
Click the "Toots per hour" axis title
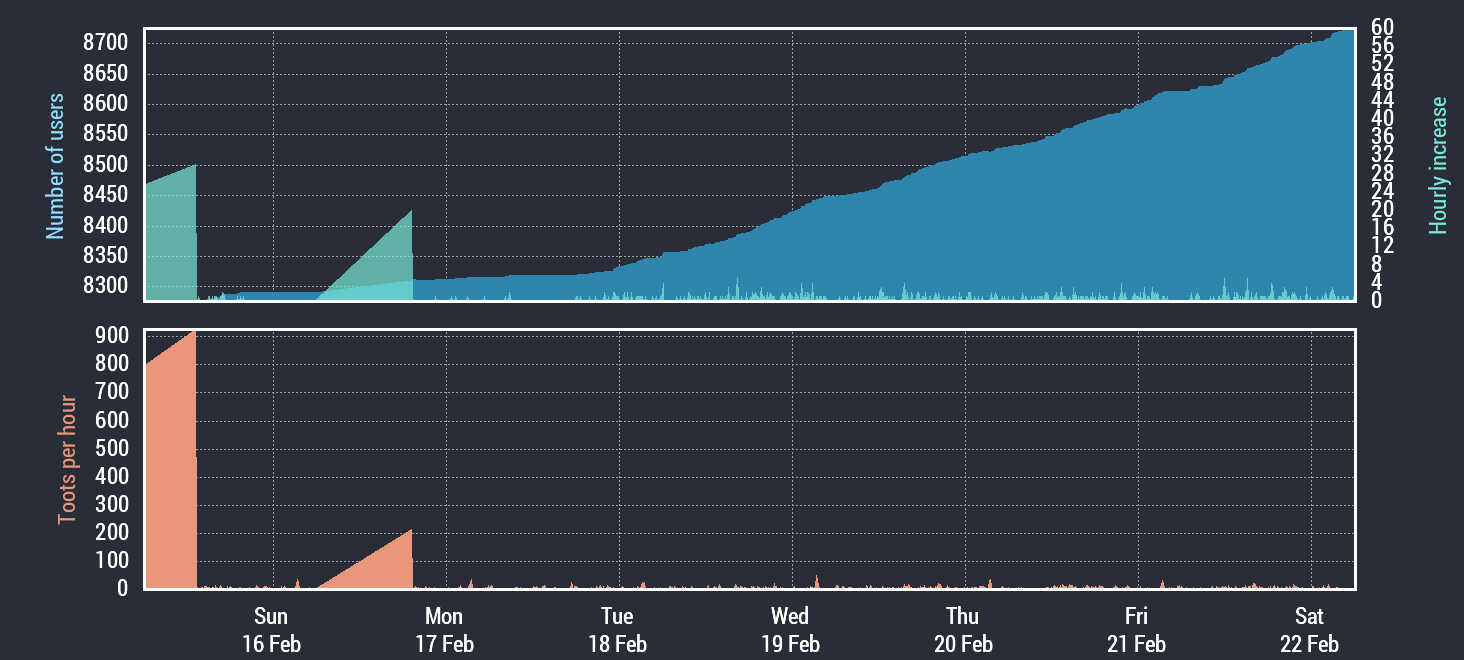[x=67, y=460]
